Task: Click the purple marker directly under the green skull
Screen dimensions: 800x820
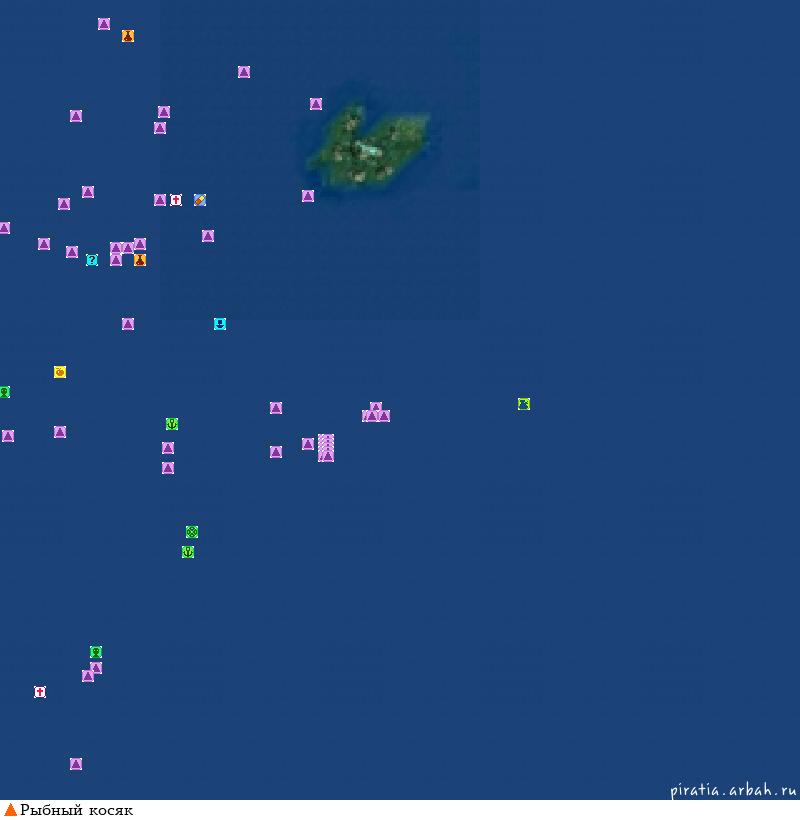Action: [96, 668]
